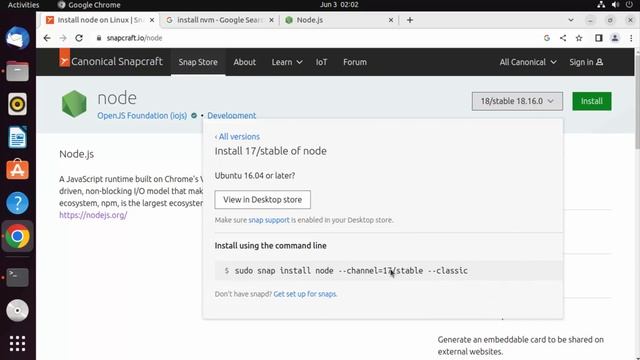Screen dimensions: 640x360
Task: Go back using the browser back arrow
Action: coord(47,38)
